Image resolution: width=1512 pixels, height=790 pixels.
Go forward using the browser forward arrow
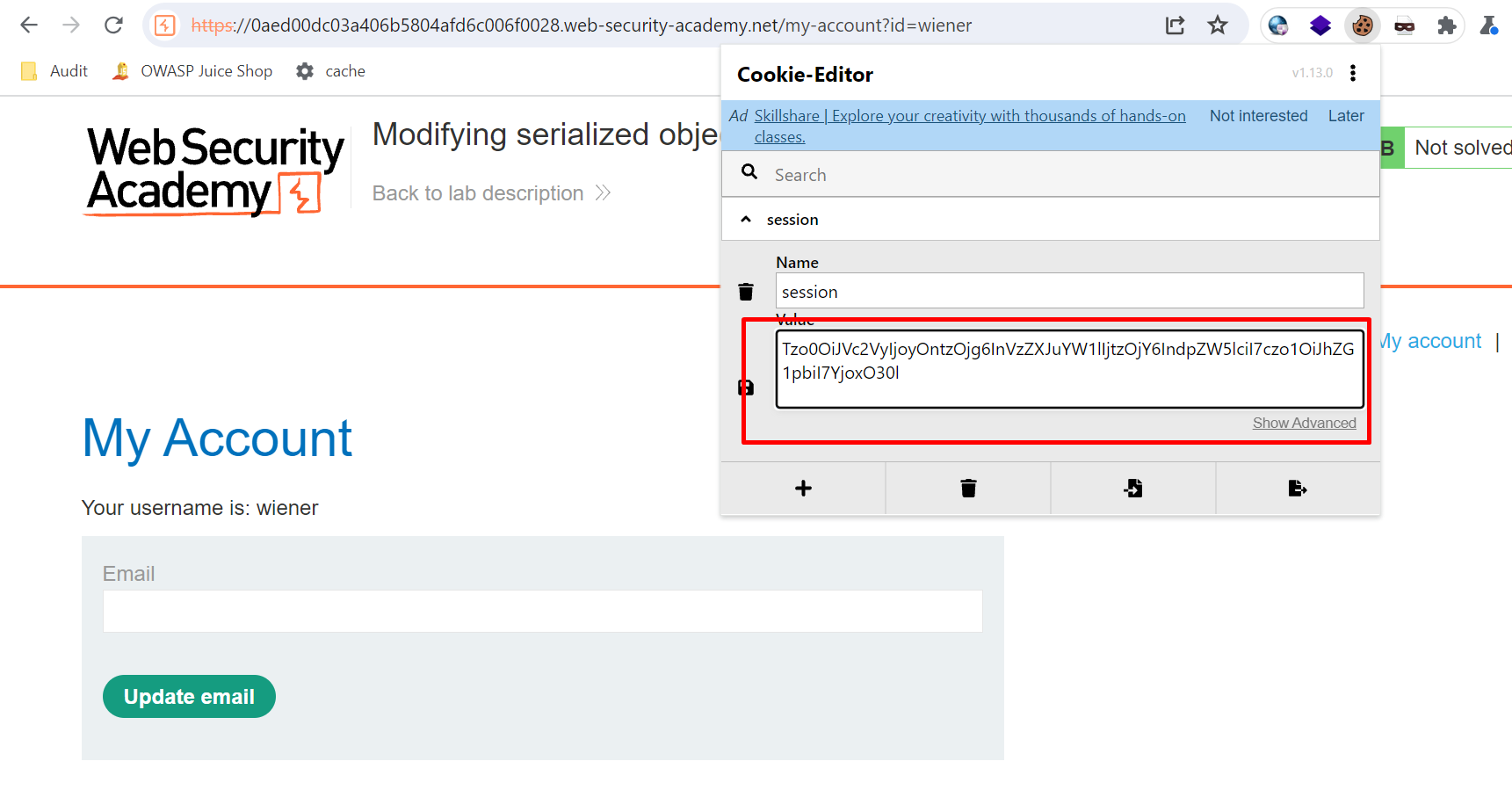pyautogui.click(x=71, y=25)
